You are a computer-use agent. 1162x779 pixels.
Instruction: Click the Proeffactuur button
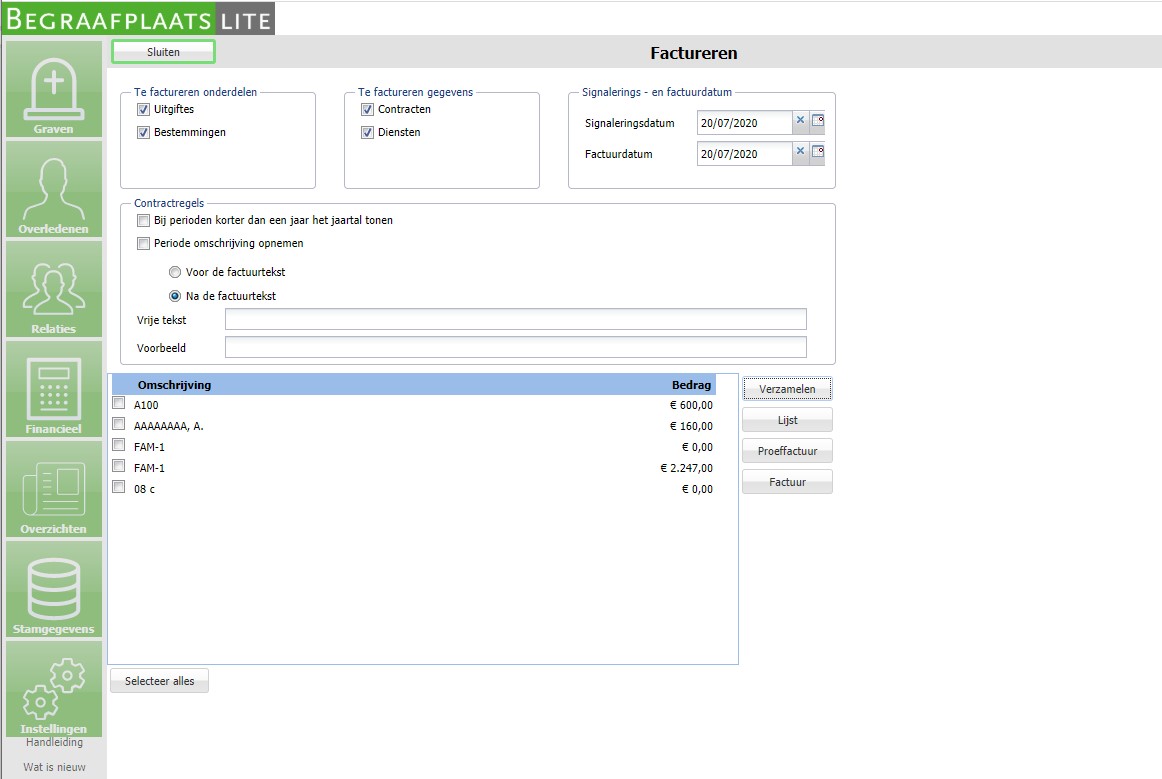[787, 451]
